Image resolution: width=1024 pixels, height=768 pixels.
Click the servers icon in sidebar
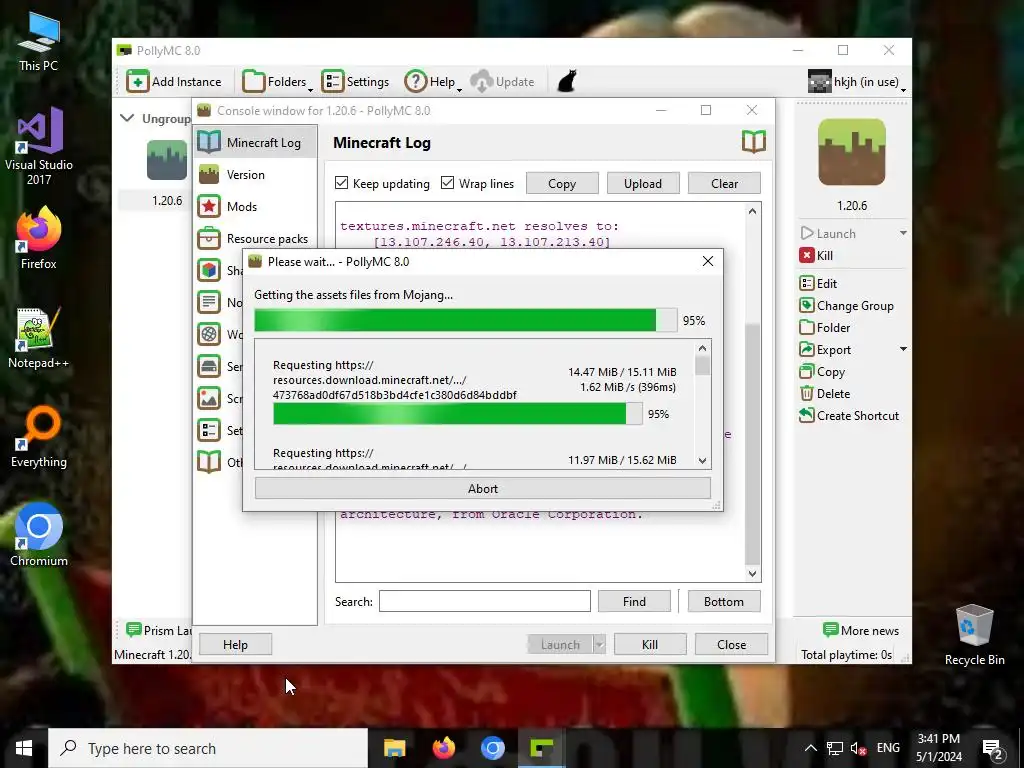coord(209,366)
